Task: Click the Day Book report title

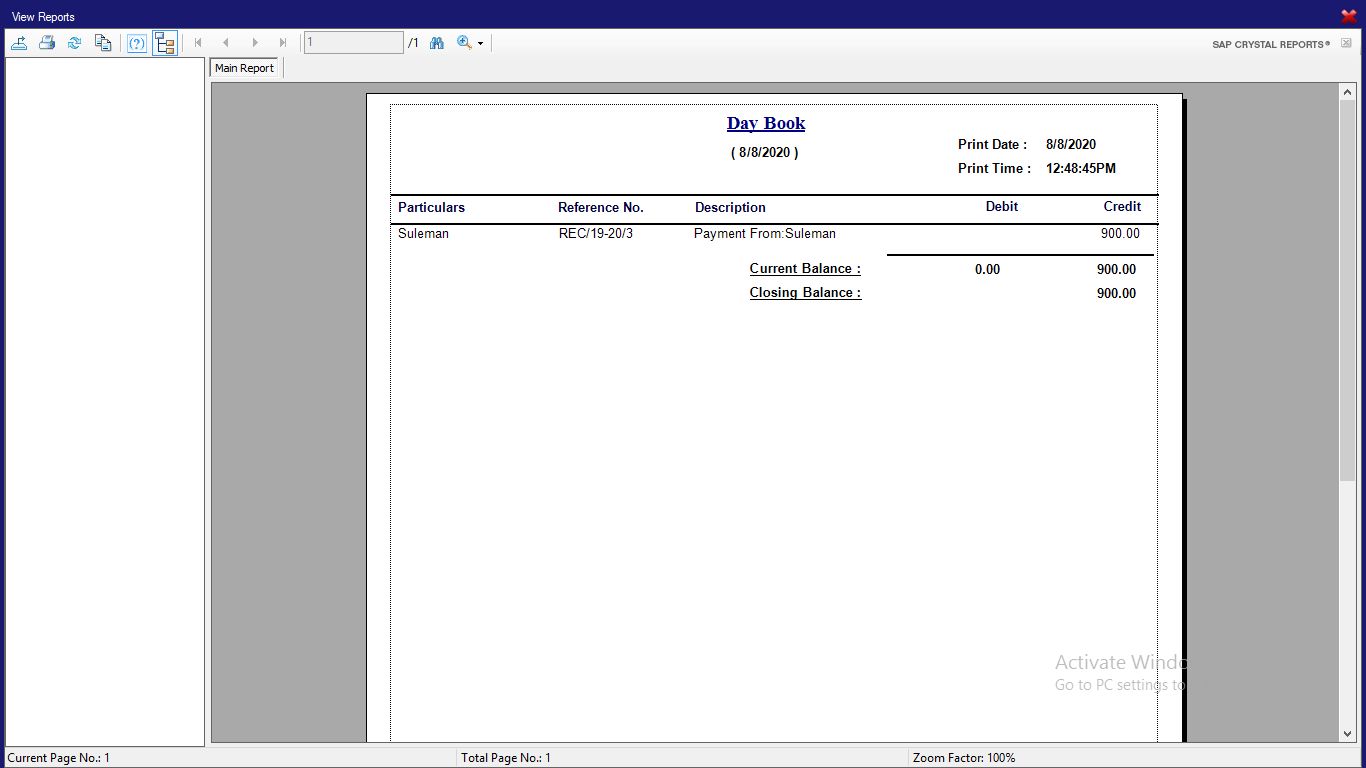Action: (x=766, y=123)
